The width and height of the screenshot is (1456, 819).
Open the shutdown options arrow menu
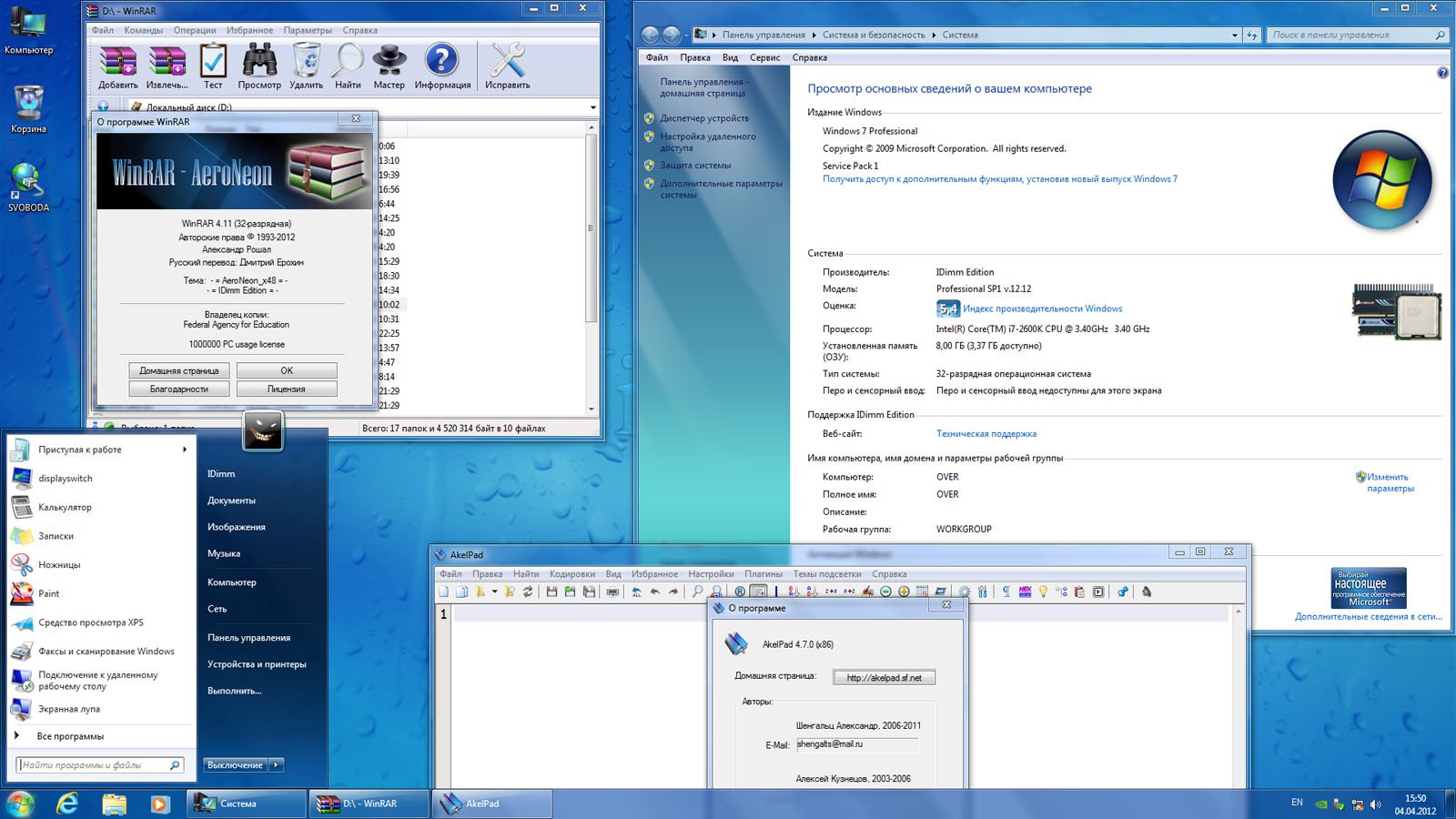click(277, 765)
